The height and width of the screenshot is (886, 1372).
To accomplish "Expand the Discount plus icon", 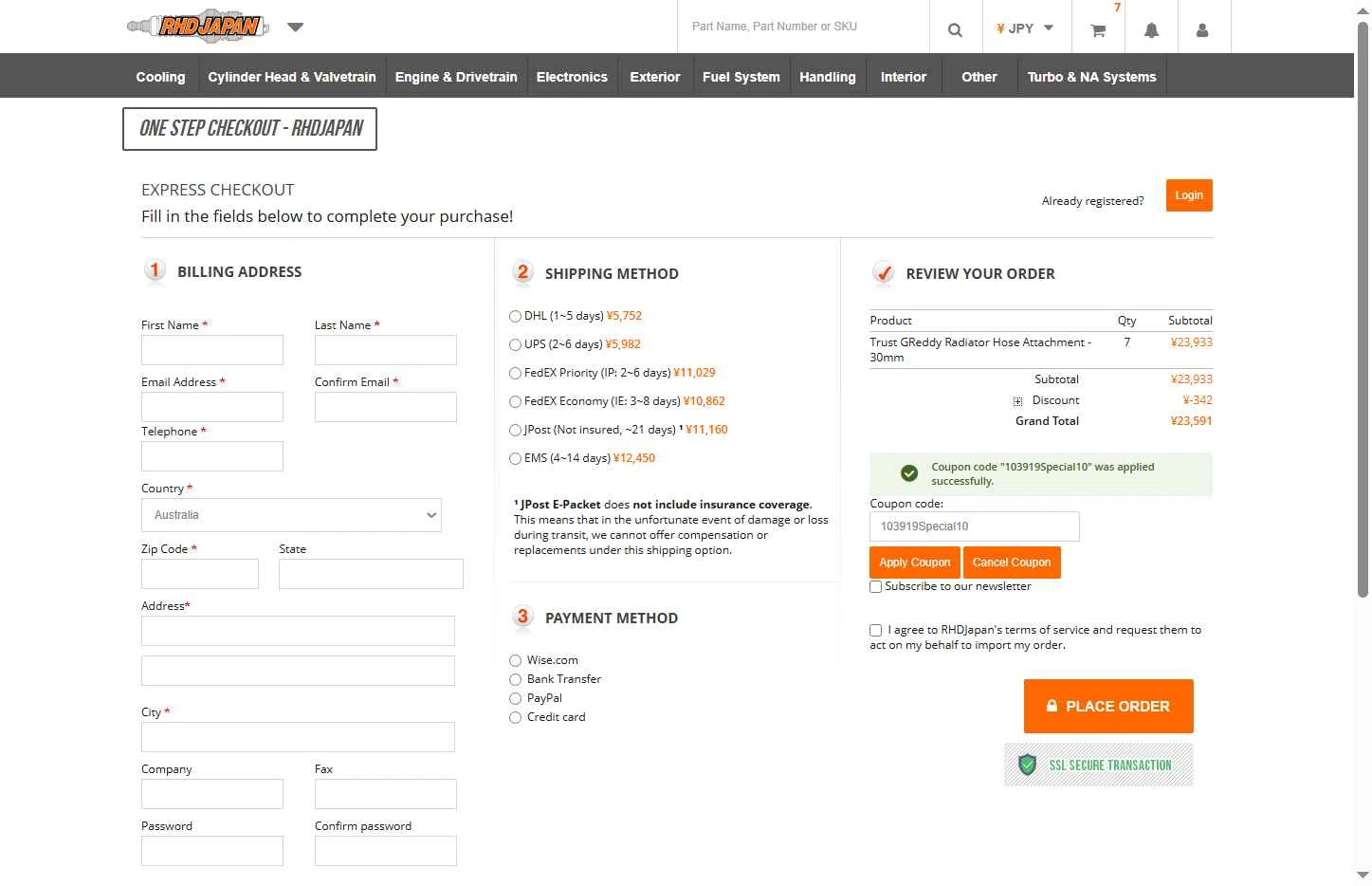I will (x=1017, y=401).
